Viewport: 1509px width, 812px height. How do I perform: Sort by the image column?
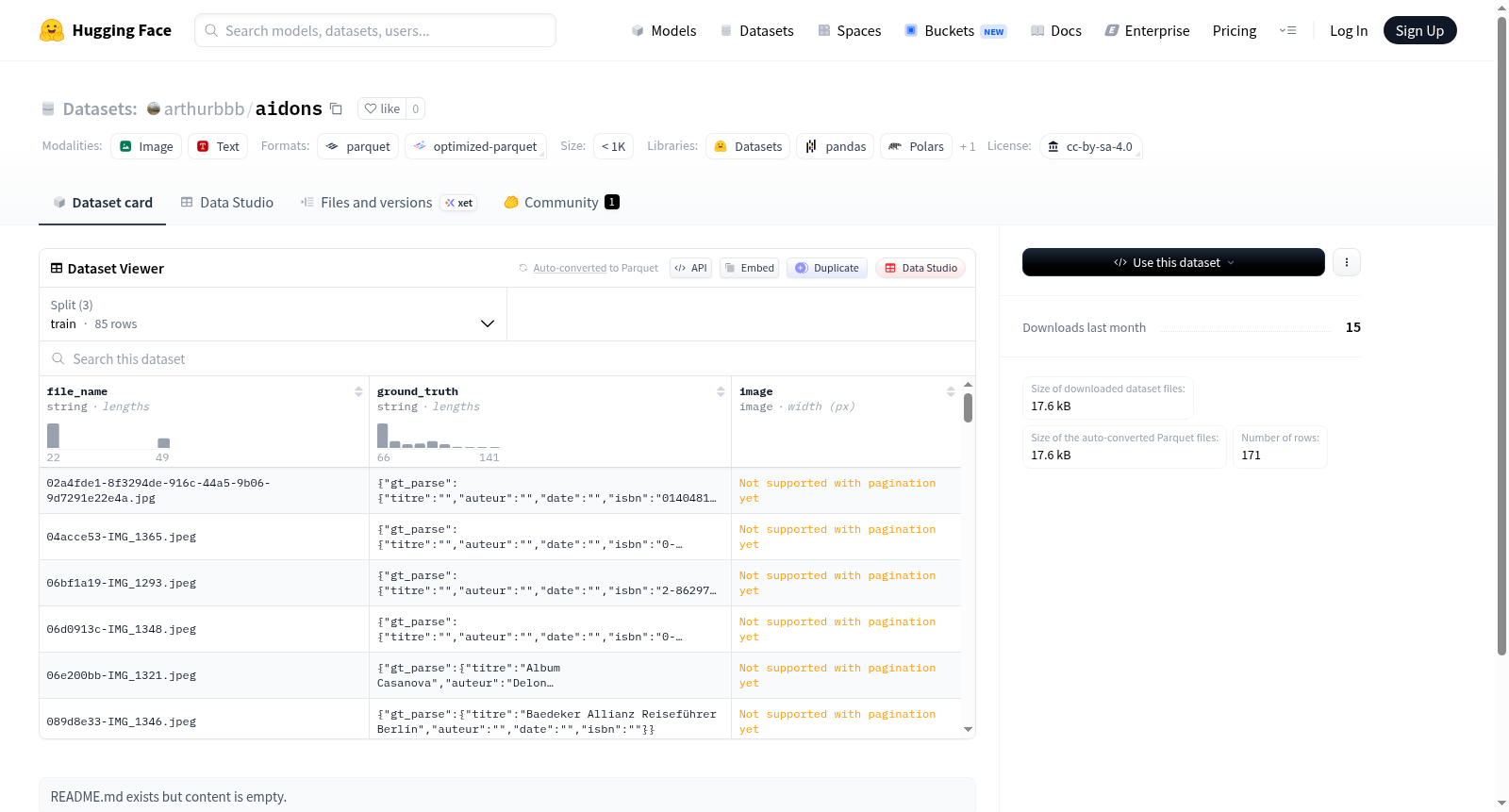pos(951,391)
